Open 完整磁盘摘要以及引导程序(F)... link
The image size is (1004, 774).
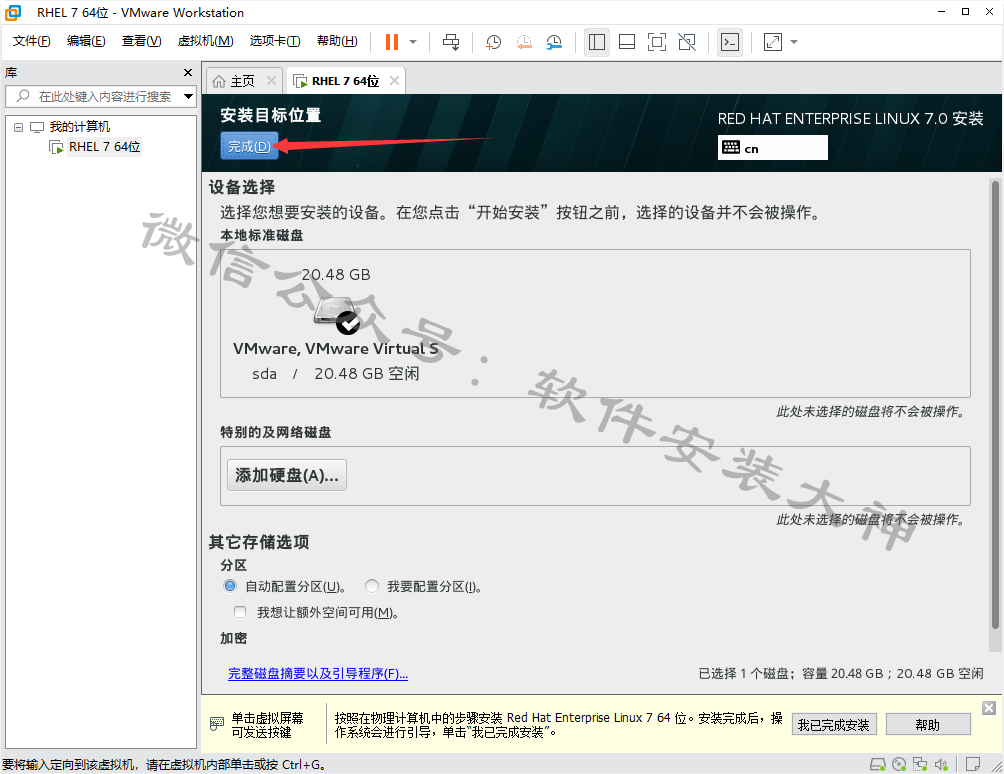[318, 673]
